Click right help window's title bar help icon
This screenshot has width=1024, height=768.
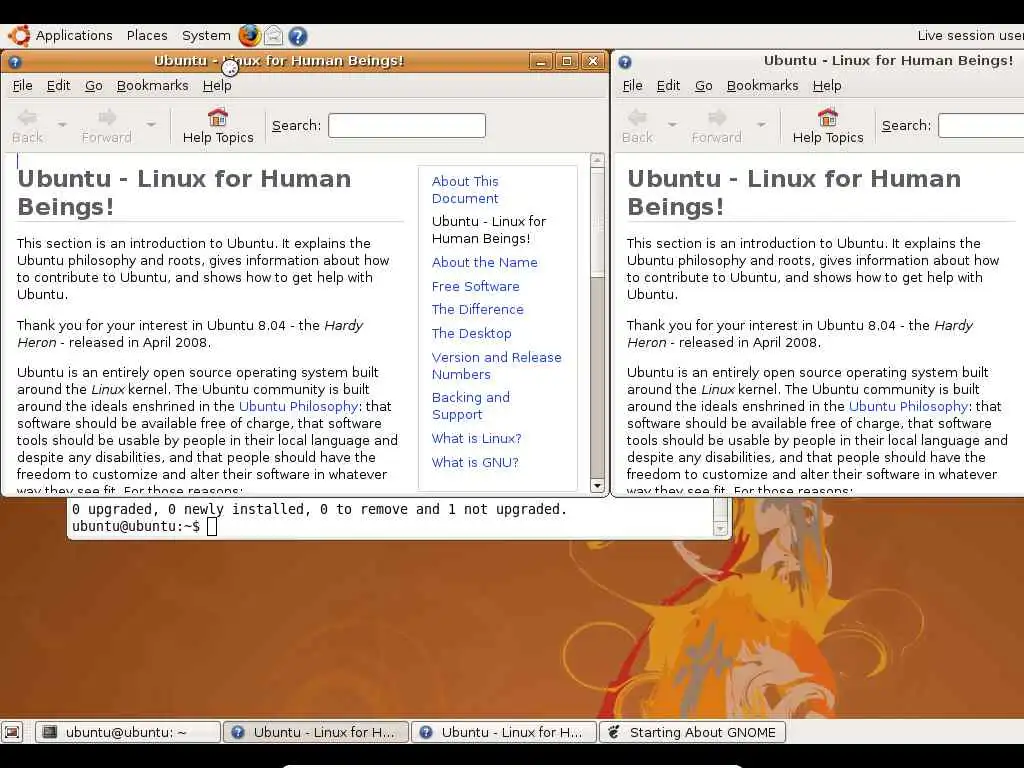click(x=625, y=62)
